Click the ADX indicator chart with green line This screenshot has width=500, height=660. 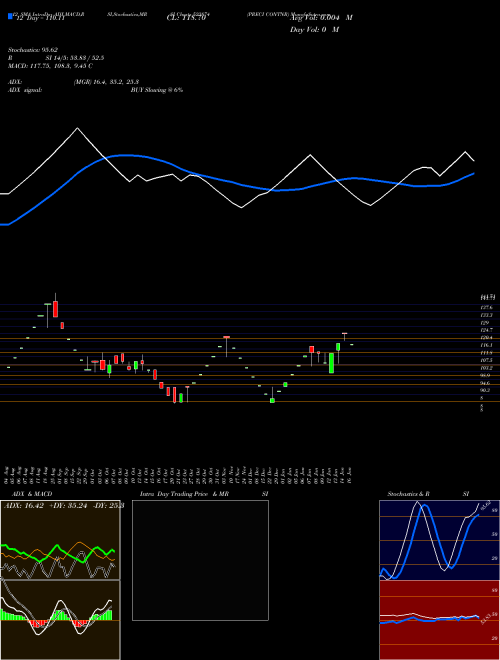pos(60,540)
